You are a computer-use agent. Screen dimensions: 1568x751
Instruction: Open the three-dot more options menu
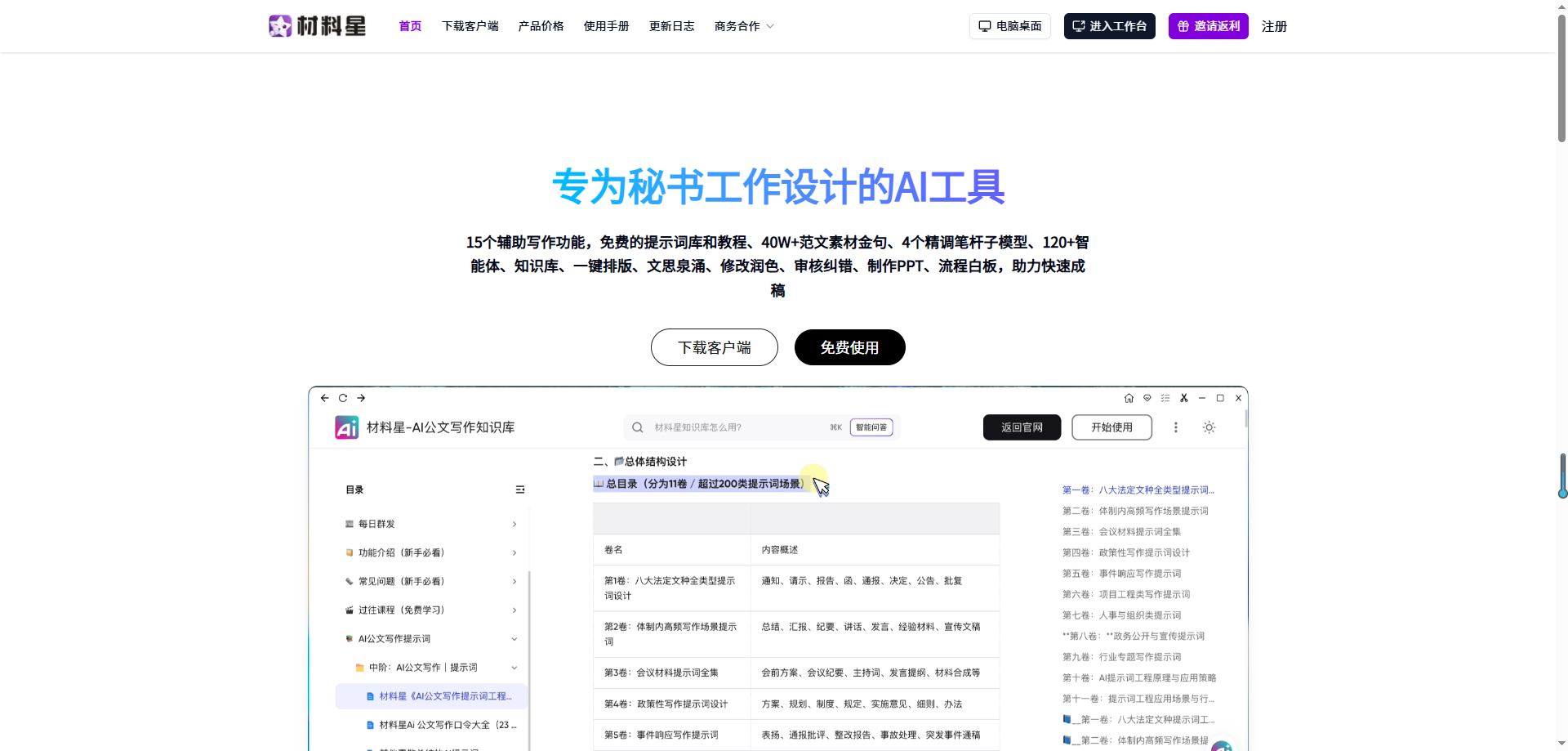(x=1176, y=427)
